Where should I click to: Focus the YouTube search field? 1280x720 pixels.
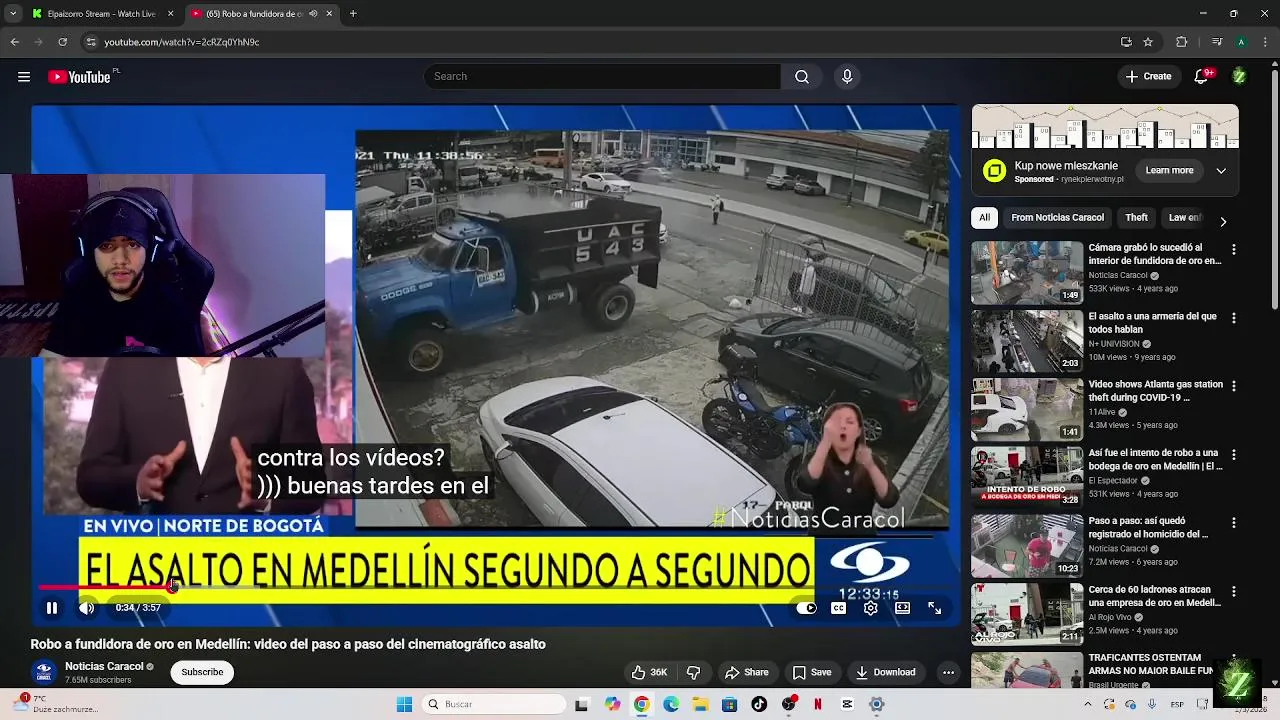tap(602, 77)
